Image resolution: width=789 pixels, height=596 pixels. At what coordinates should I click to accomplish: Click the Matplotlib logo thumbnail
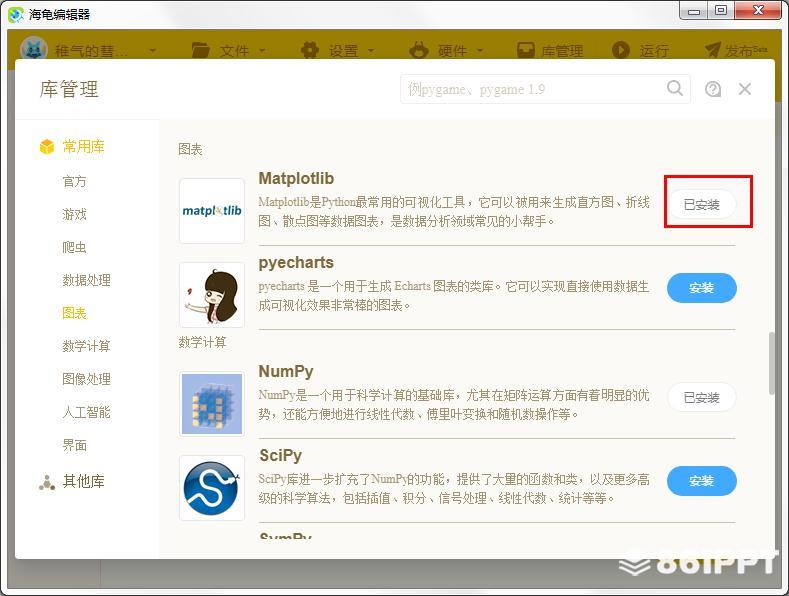[212, 210]
